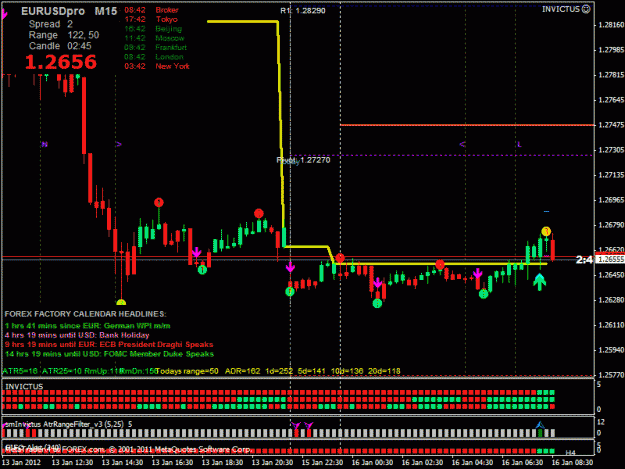Click the 03:42 New York clock entry
Viewport: 625px width, 469px height.
[157, 66]
